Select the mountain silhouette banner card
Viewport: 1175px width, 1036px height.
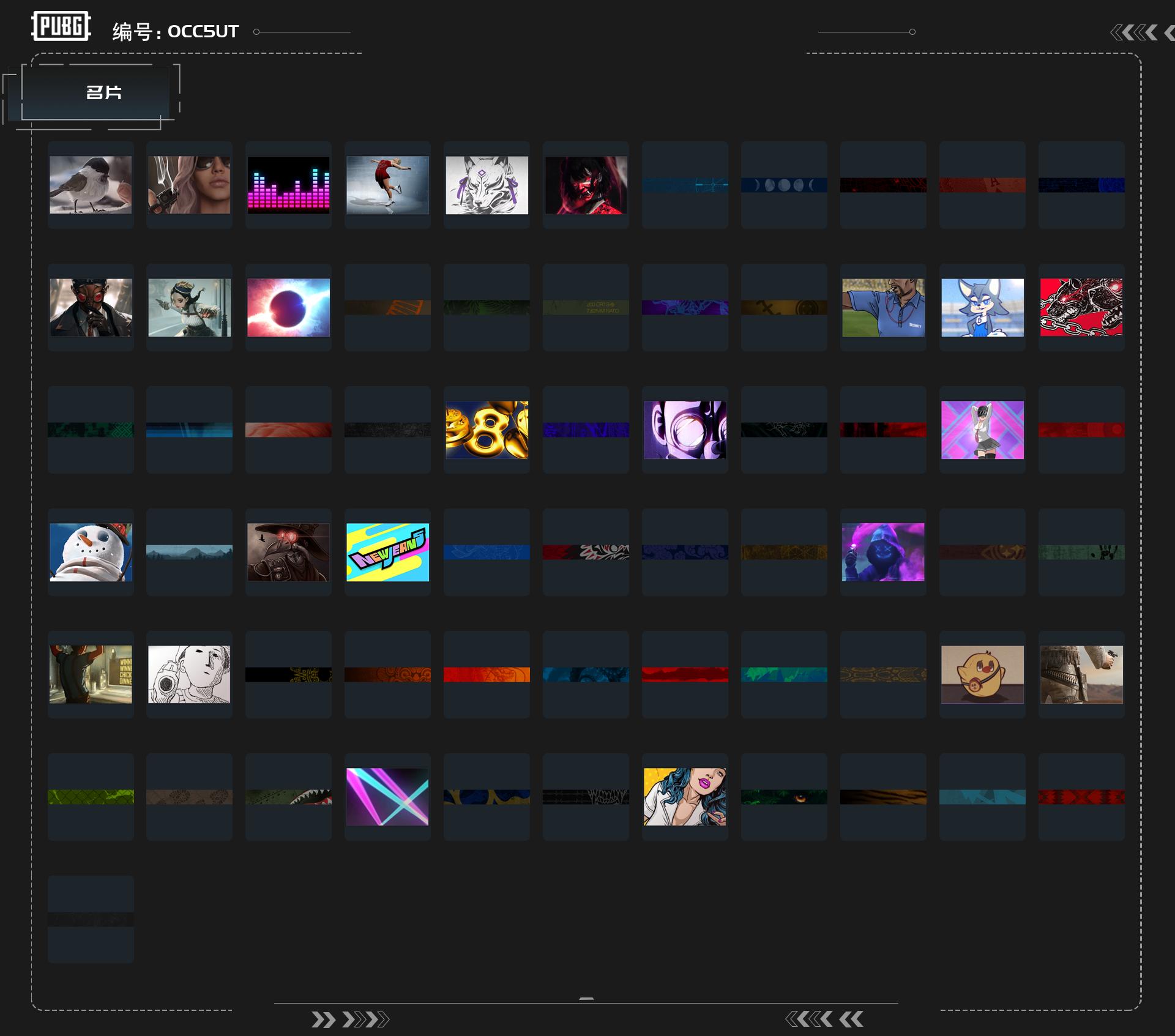[x=190, y=552]
